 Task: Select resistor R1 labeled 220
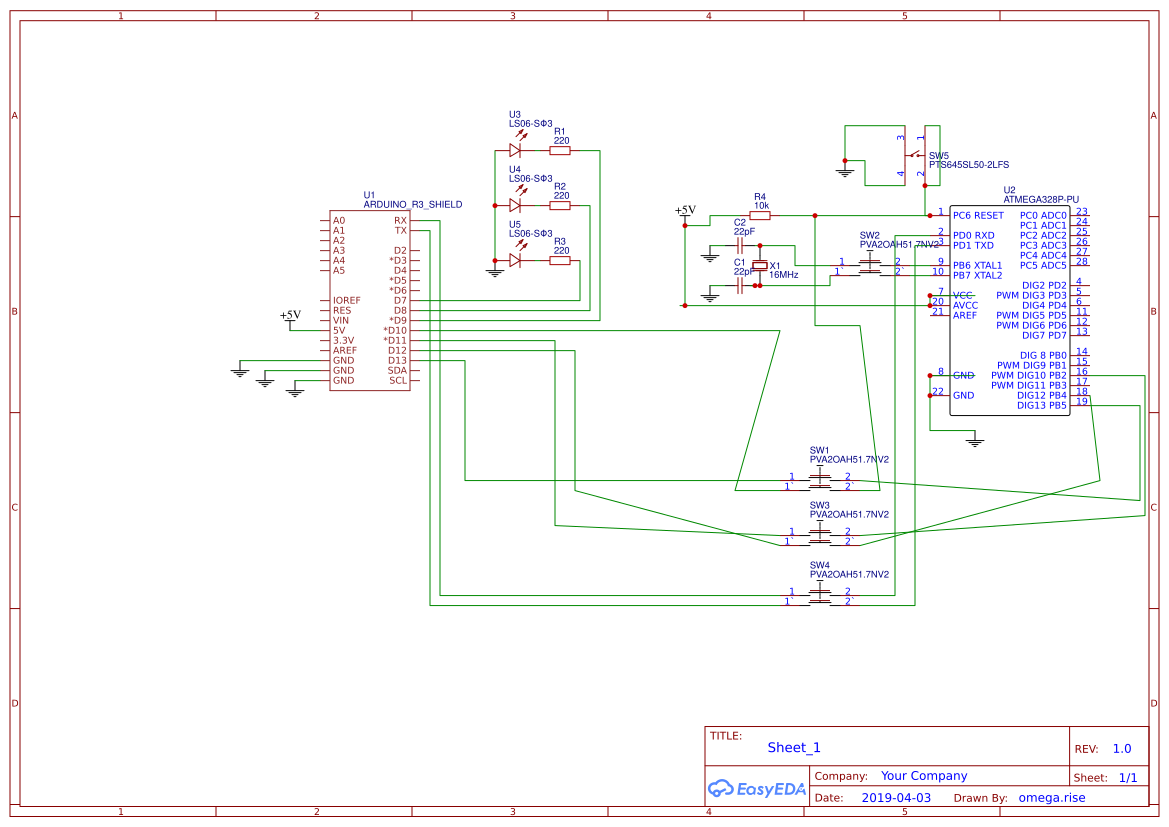click(559, 148)
